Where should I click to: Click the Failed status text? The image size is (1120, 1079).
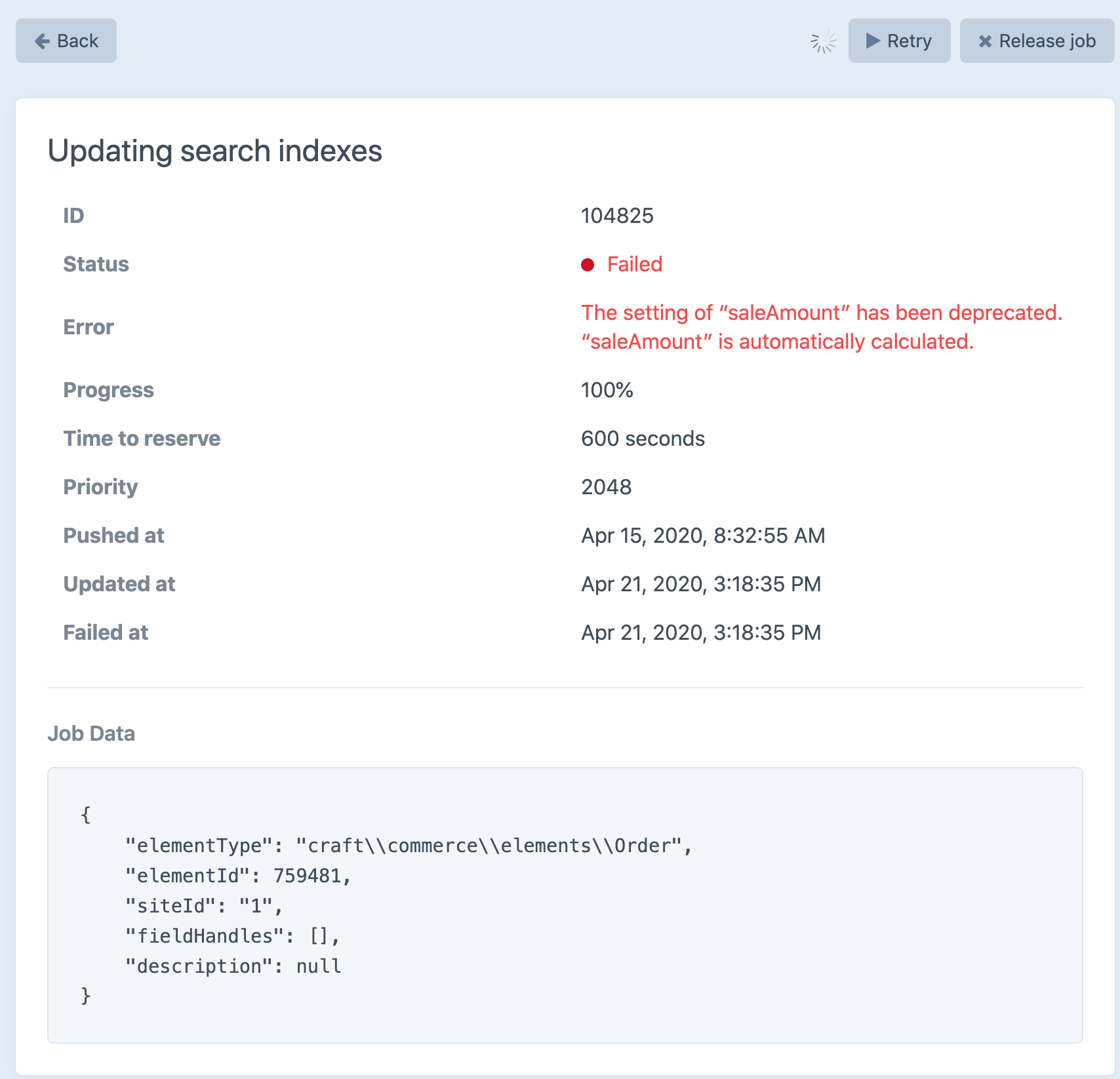coord(635,264)
